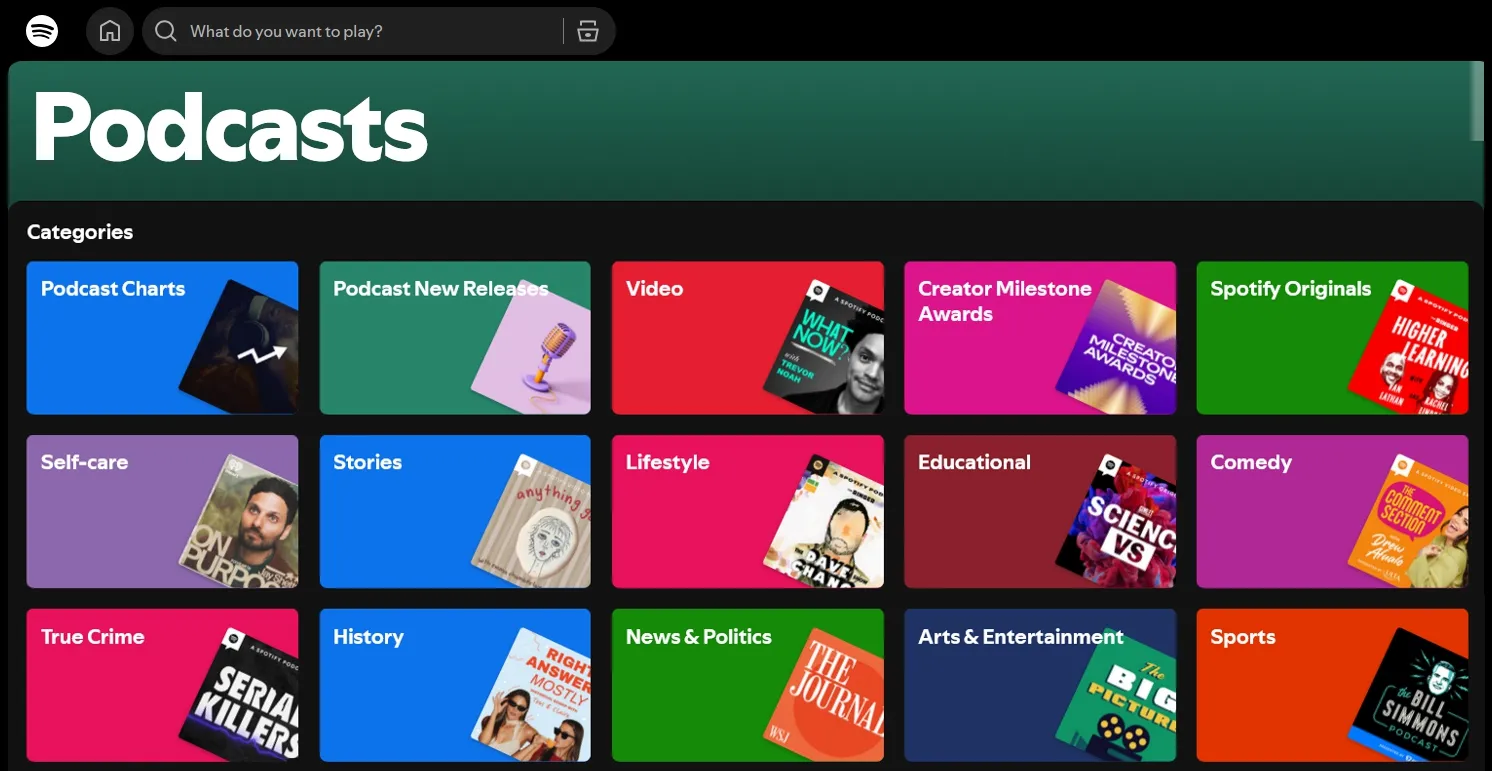Select the Educational category
This screenshot has height=771, width=1492.
click(1040, 511)
